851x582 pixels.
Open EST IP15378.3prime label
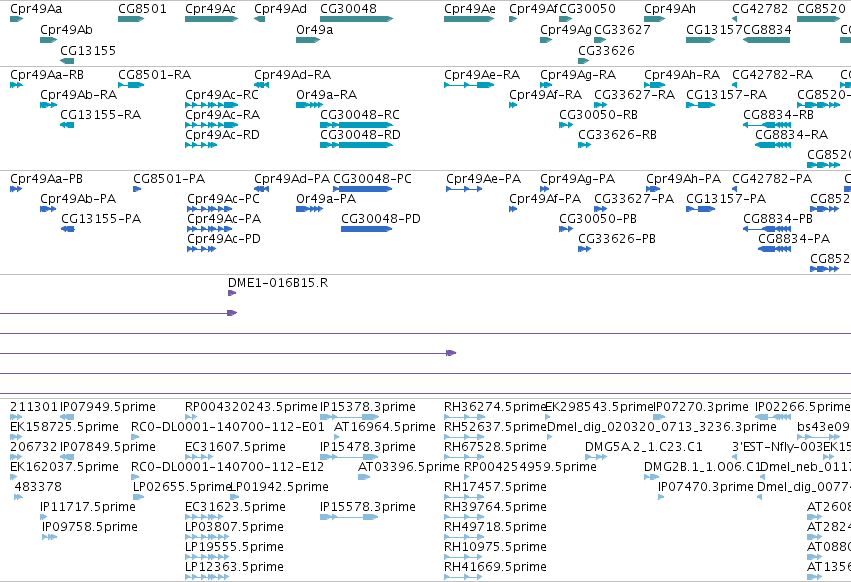(368, 407)
